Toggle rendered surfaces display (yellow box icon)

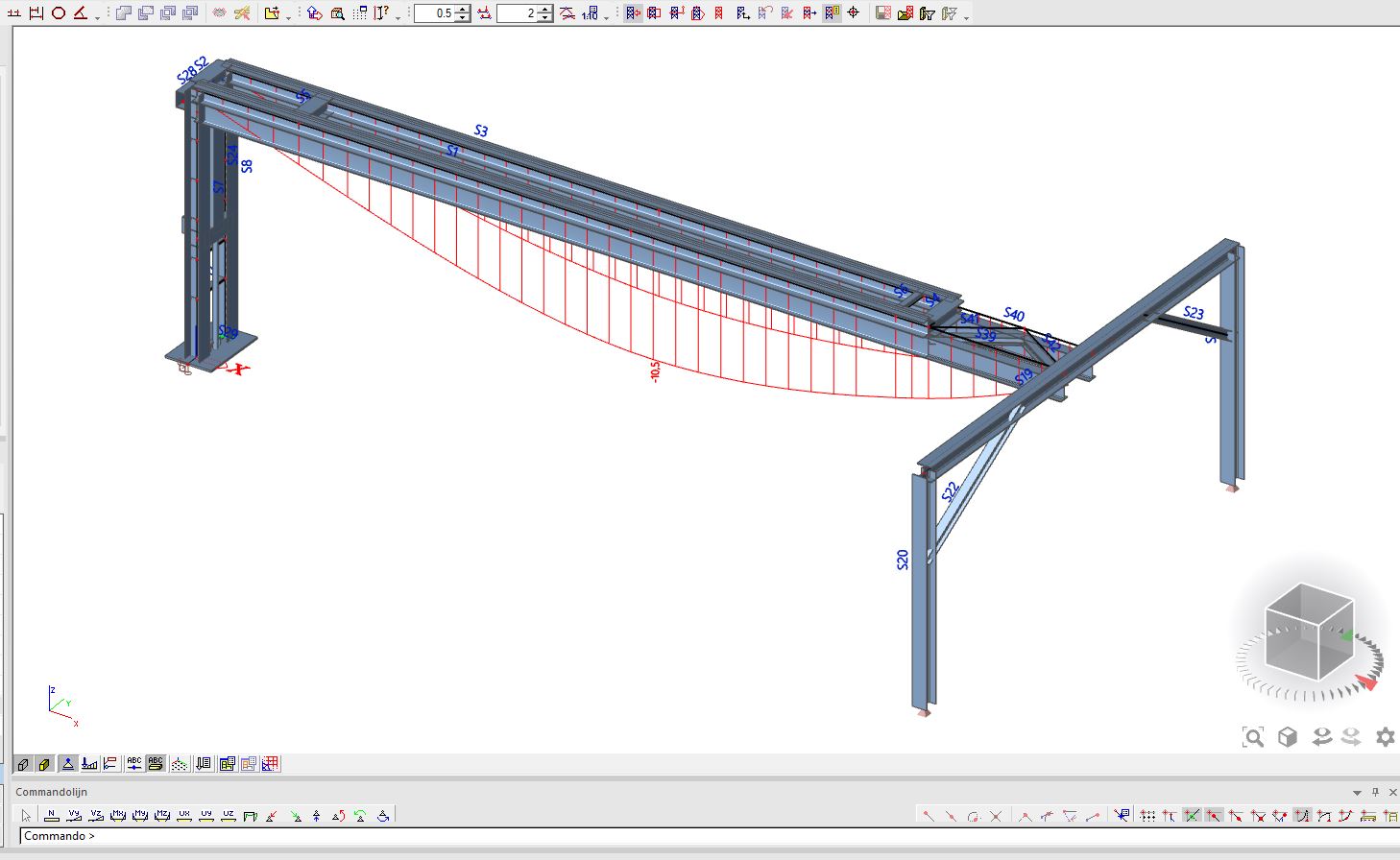pyautogui.click(x=45, y=764)
